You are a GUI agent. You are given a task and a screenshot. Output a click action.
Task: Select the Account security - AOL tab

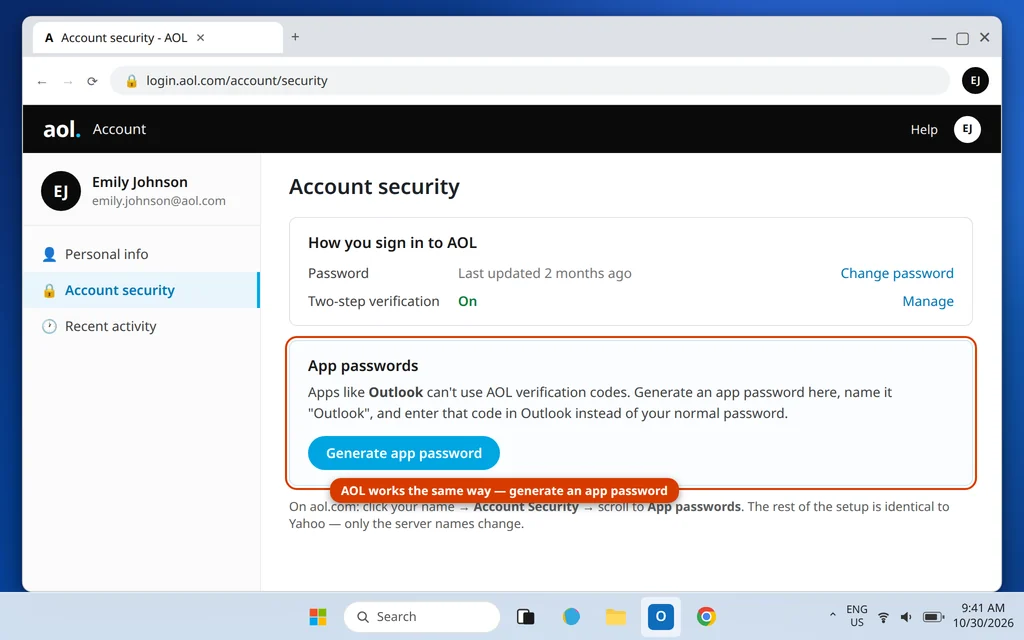(x=157, y=38)
